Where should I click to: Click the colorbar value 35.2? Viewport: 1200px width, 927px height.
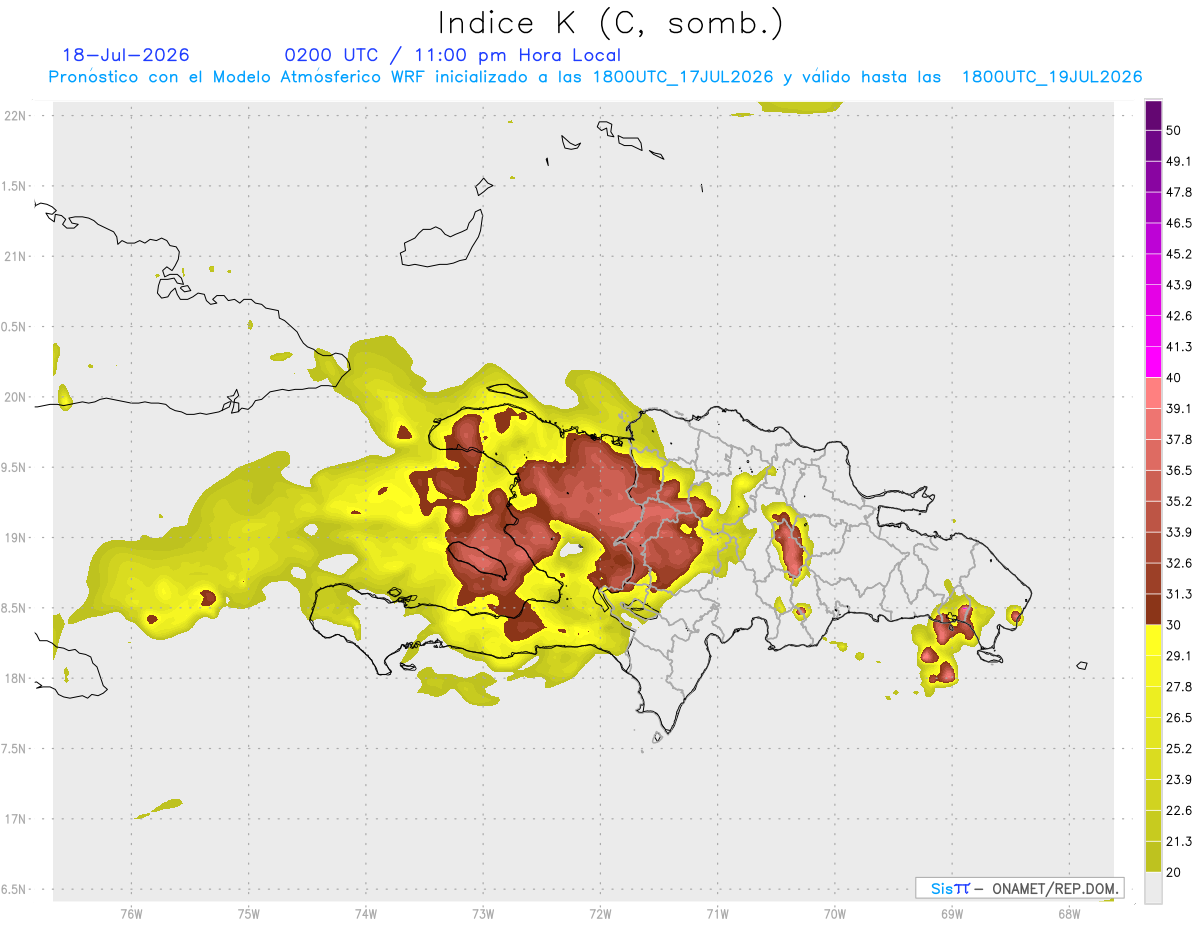1179,501
